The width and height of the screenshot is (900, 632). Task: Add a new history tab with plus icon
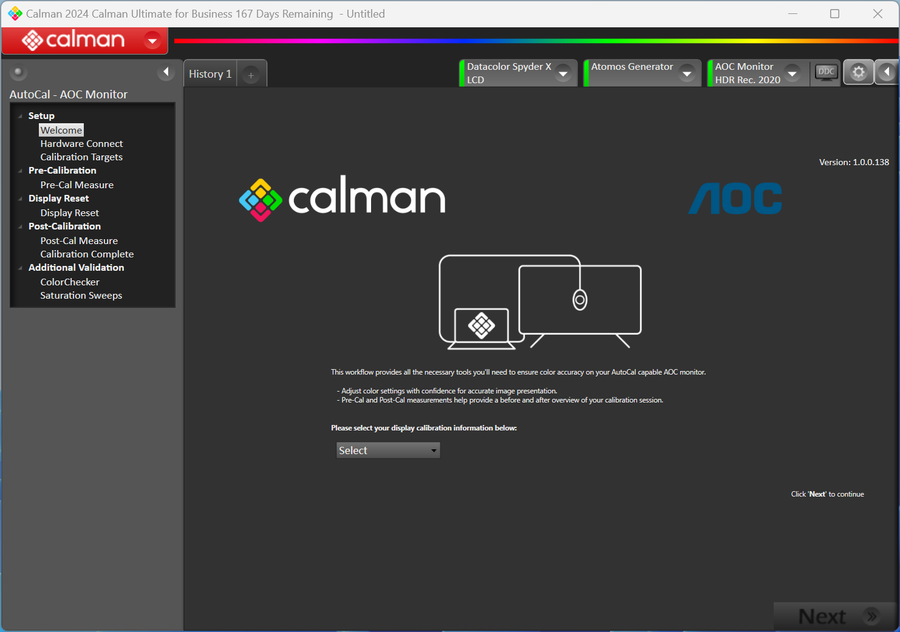tap(251, 75)
